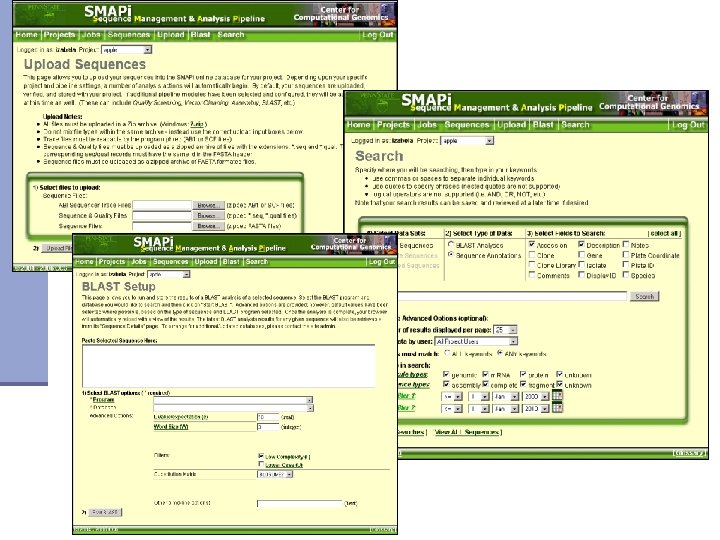Click the Run BLAST button

tap(105, 512)
